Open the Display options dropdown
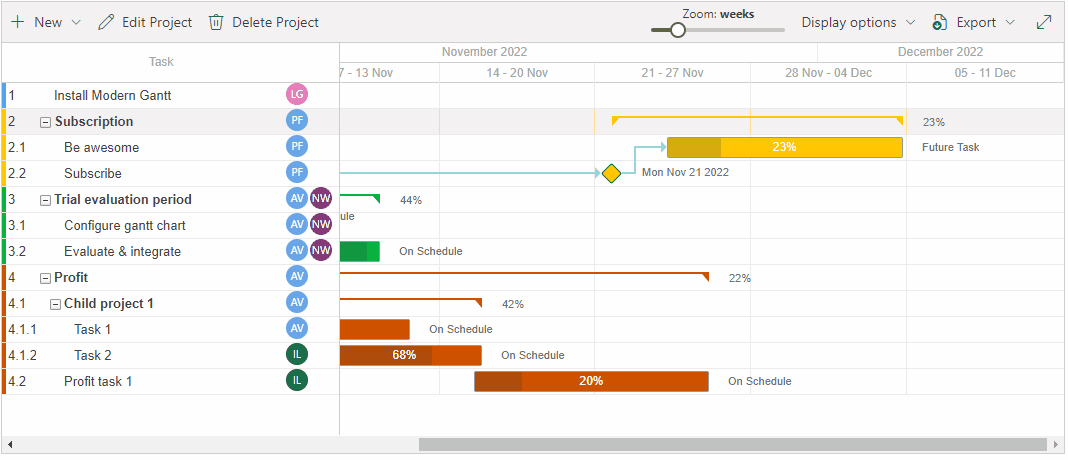The image size is (1068, 460). (857, 22)
